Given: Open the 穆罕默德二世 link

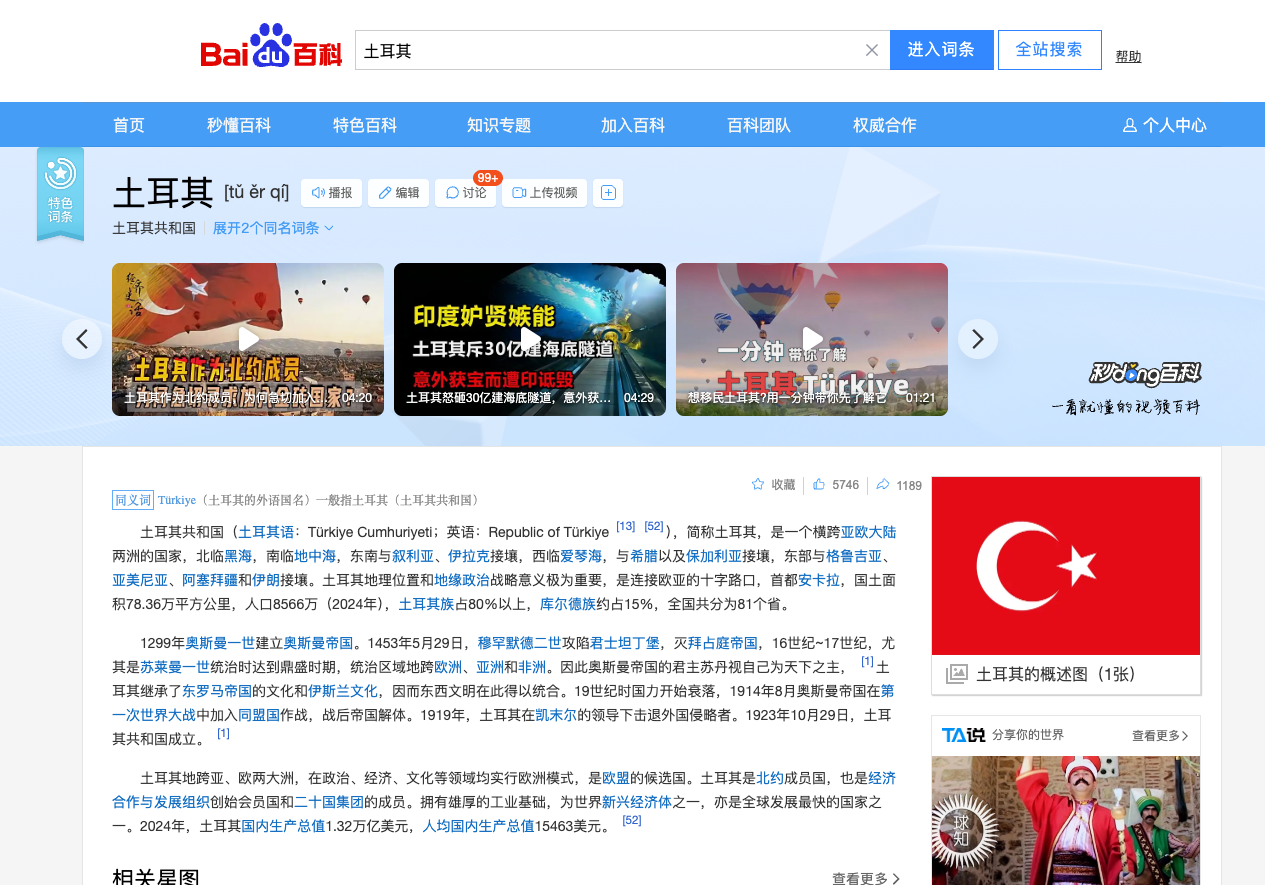Looking at the screenshot, I should [519, 643].
